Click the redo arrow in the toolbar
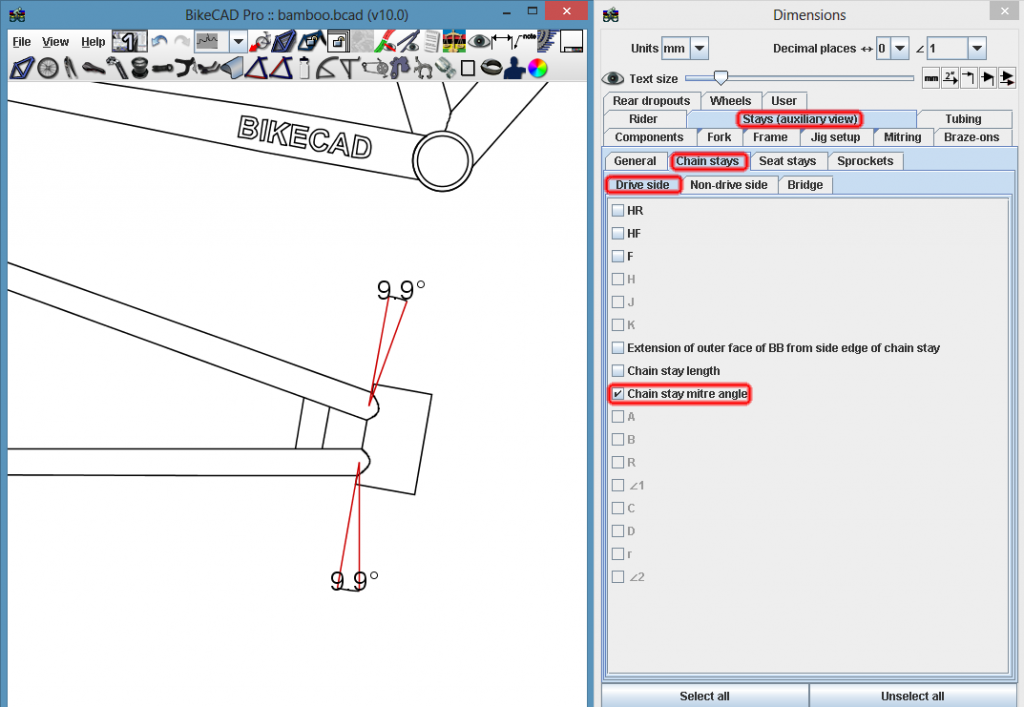Image resolution: width=1024 pixels, height=707 pixels. click(x=182, y=42)
